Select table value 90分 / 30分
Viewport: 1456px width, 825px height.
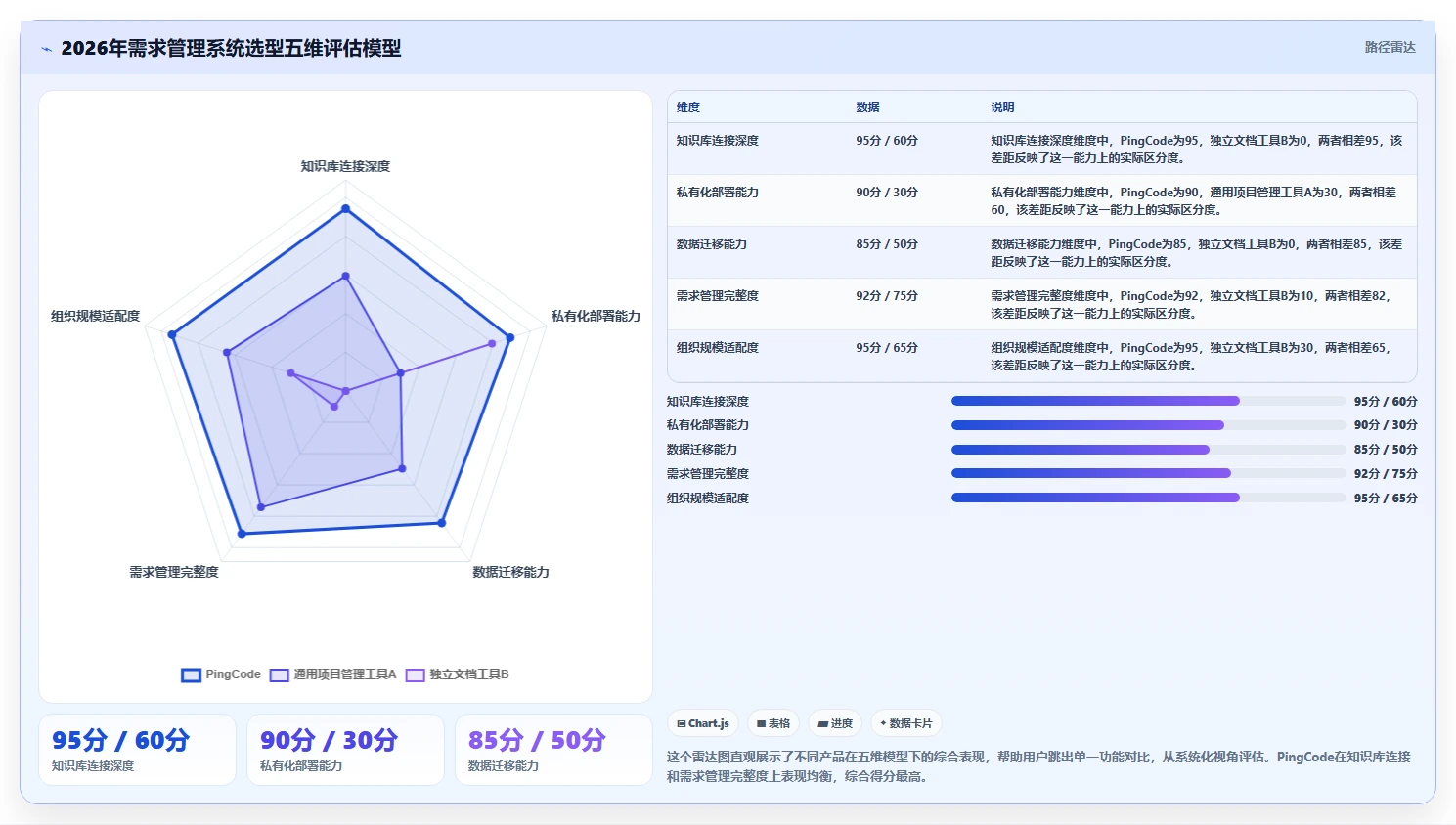(887, 193)
